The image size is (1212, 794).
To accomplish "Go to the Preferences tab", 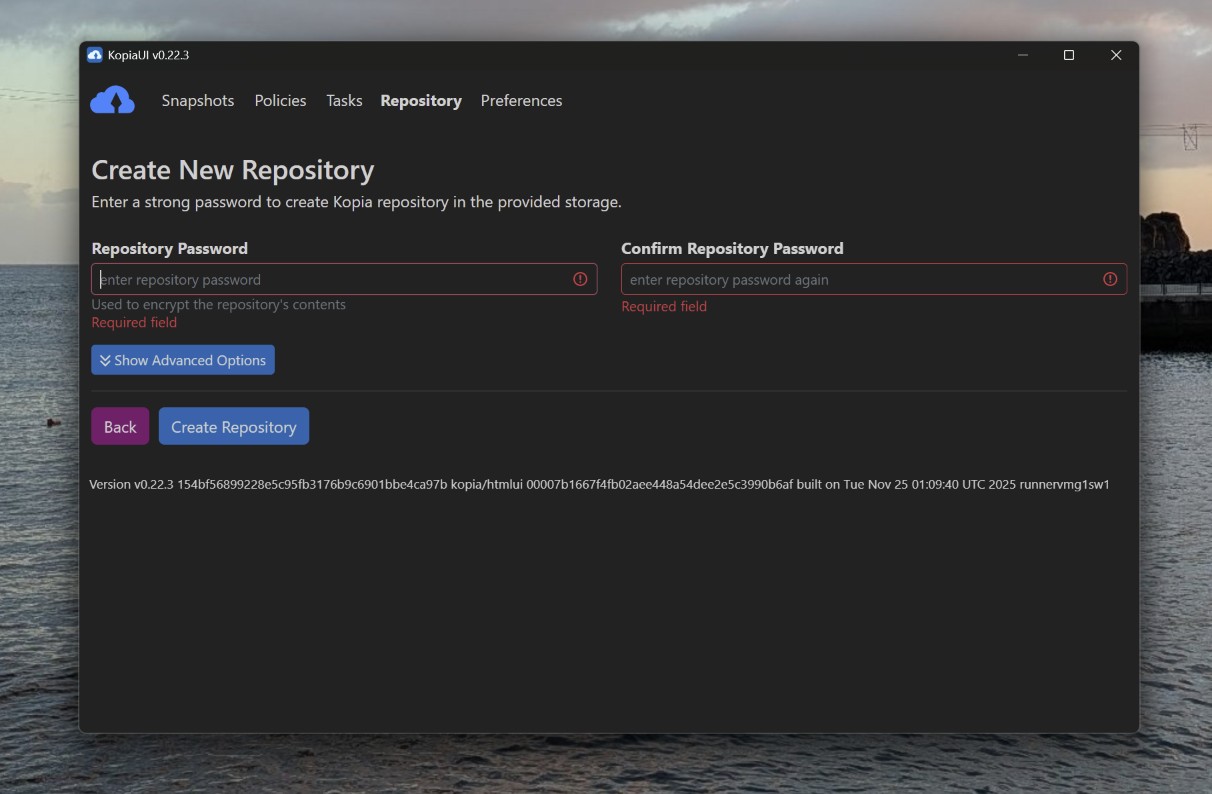I will tap(521, 100).
